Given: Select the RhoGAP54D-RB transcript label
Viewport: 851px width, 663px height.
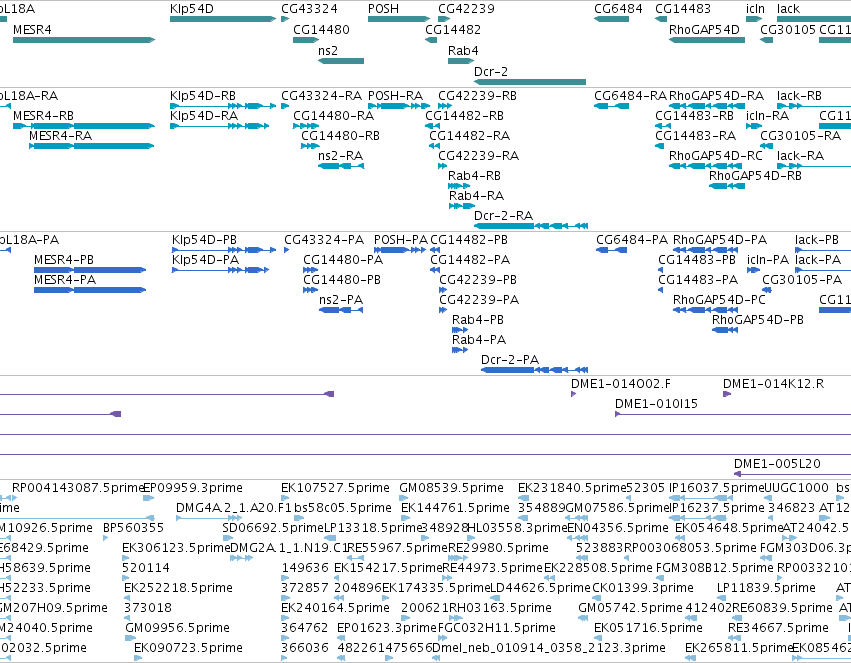Looking at the screenshot, I should click(755, 176).
